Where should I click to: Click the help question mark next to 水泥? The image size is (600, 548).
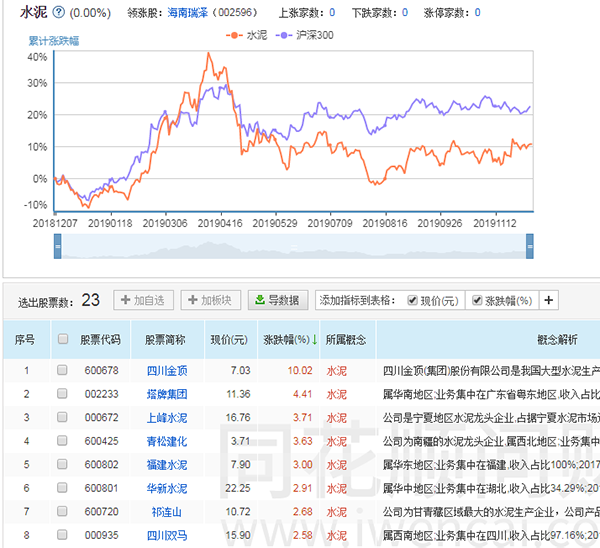click(x=58, y=13)
